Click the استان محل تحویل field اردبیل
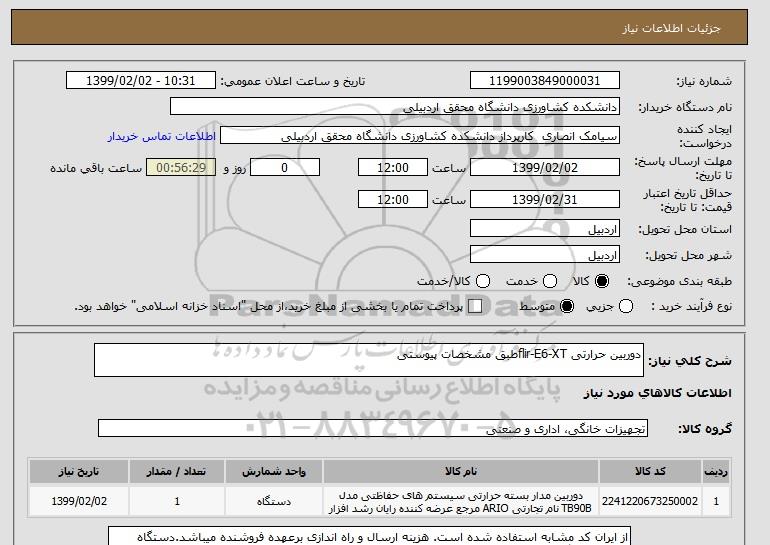770x545 pixels. click(545, 228)
